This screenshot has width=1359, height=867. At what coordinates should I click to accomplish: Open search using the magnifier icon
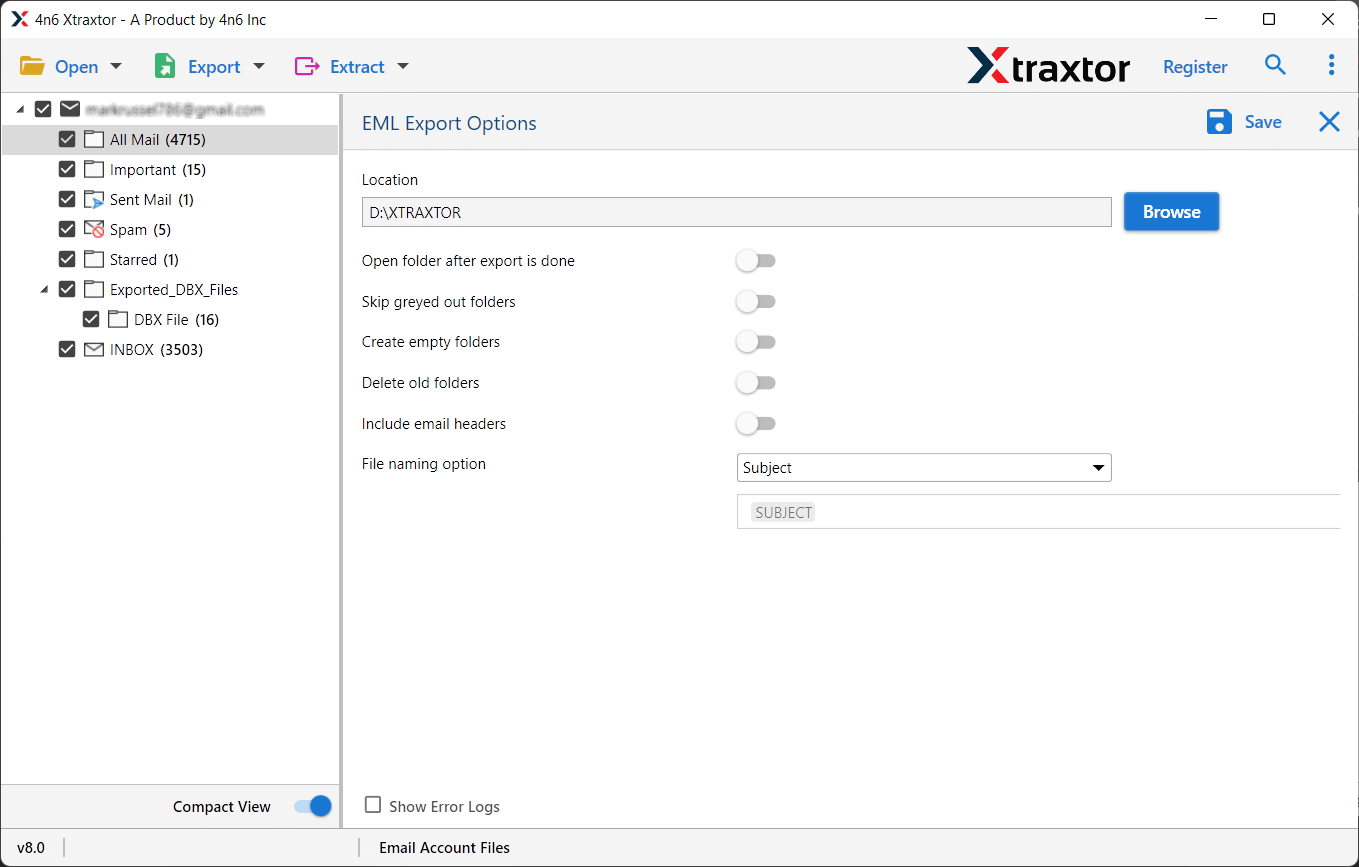pos(1275,65)
